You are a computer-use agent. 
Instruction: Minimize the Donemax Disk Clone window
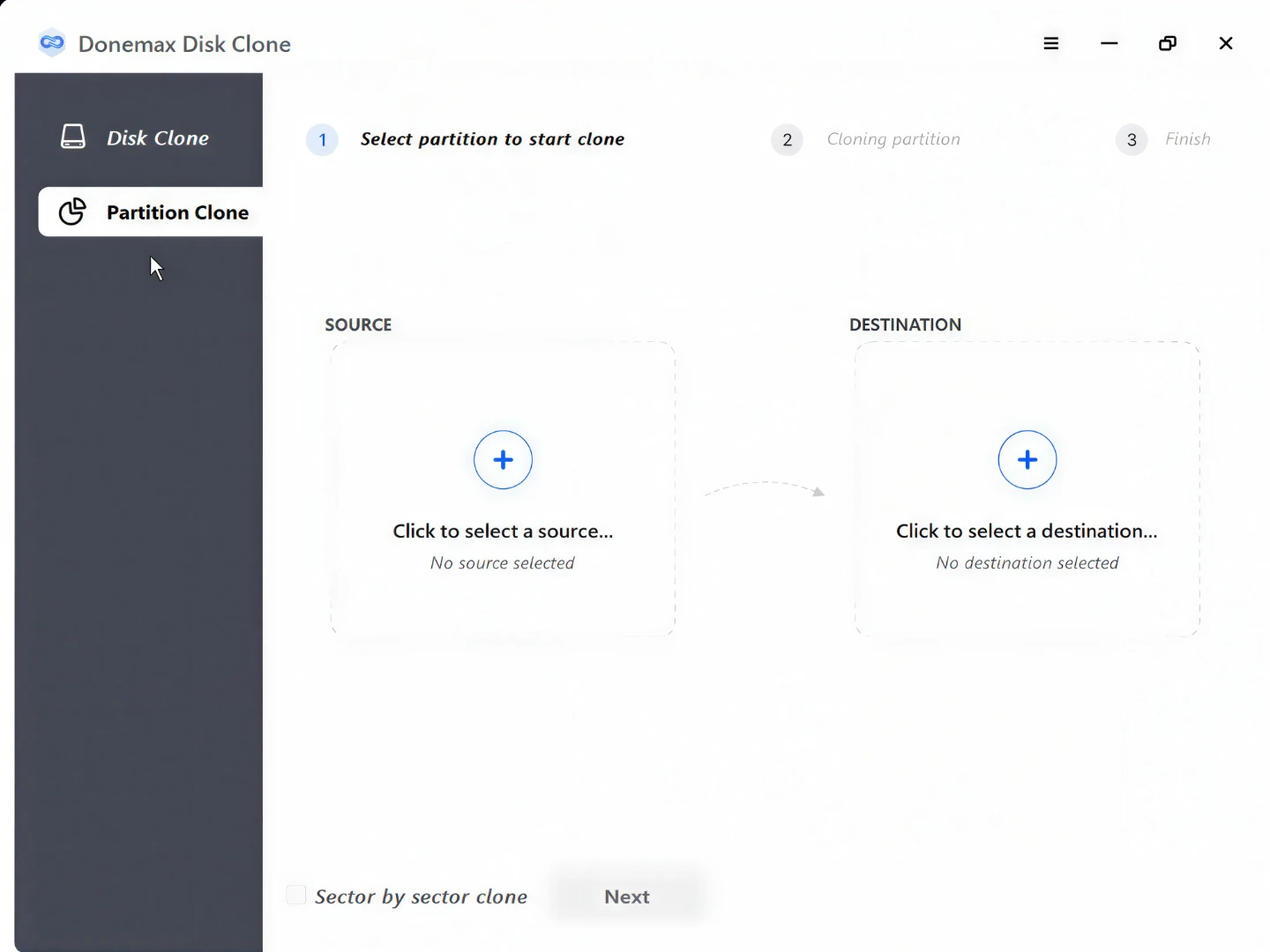1109,43
